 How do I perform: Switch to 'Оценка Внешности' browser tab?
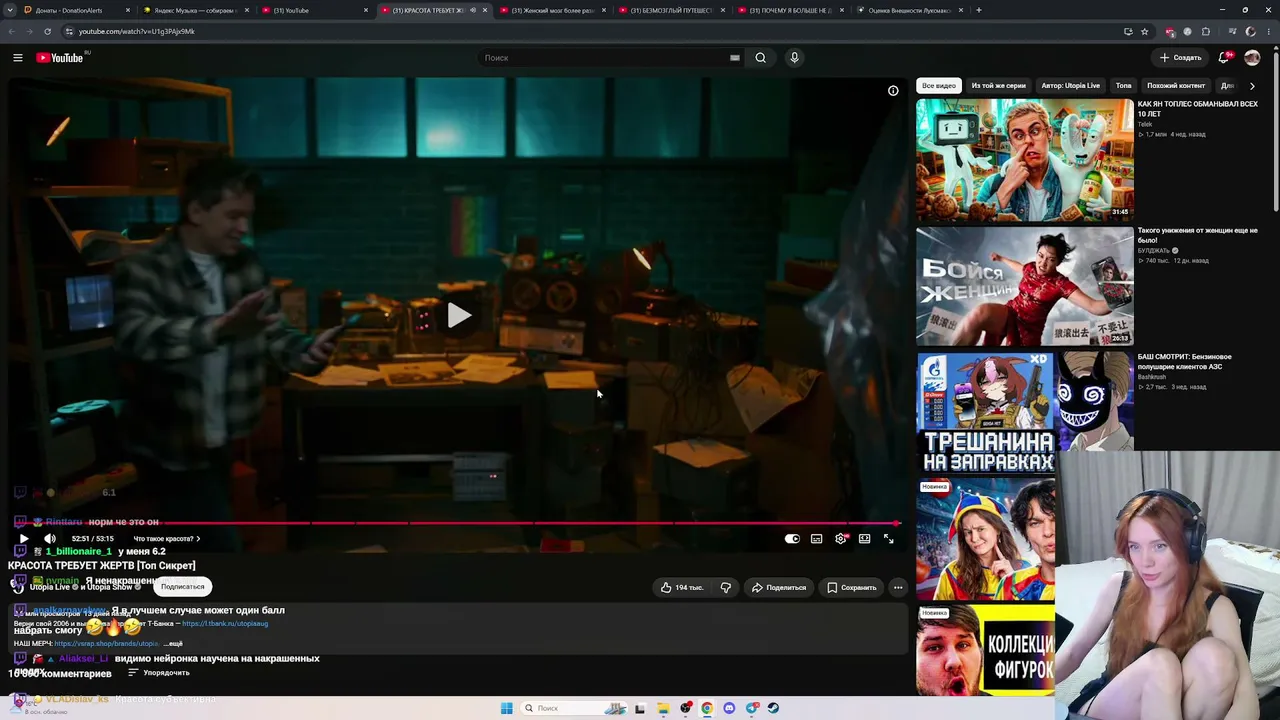[x=909, y=10]
